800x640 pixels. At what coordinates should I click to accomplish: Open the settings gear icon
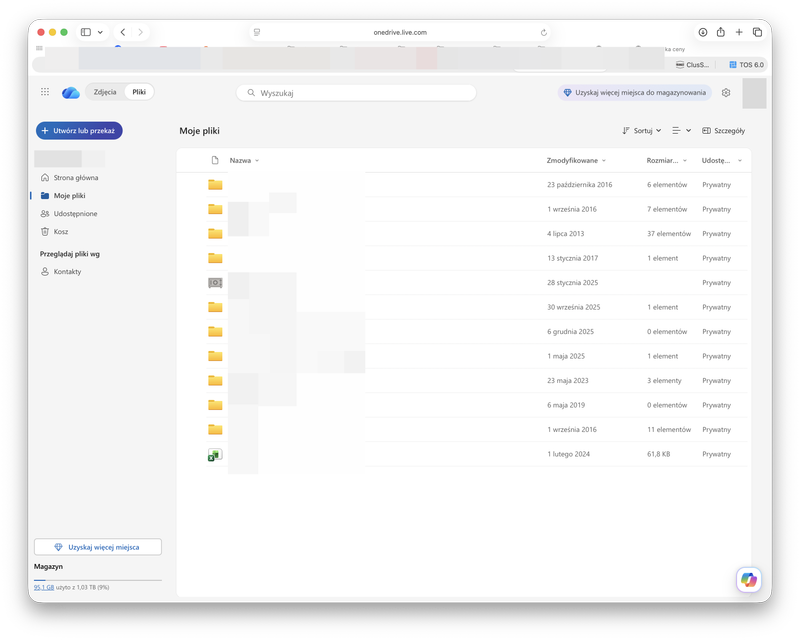point(726,92)
